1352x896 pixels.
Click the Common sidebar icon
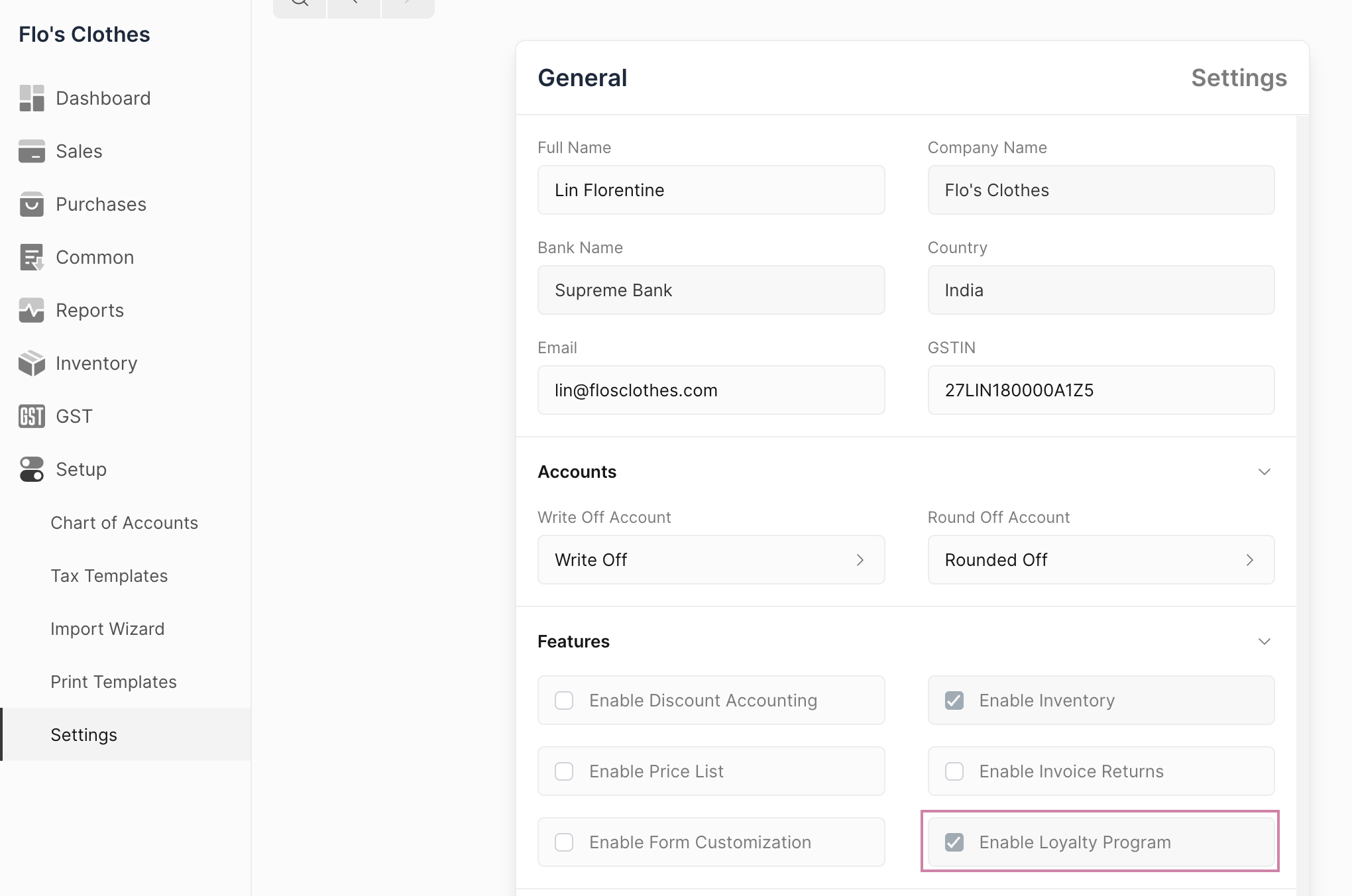[x=31, y=257]
